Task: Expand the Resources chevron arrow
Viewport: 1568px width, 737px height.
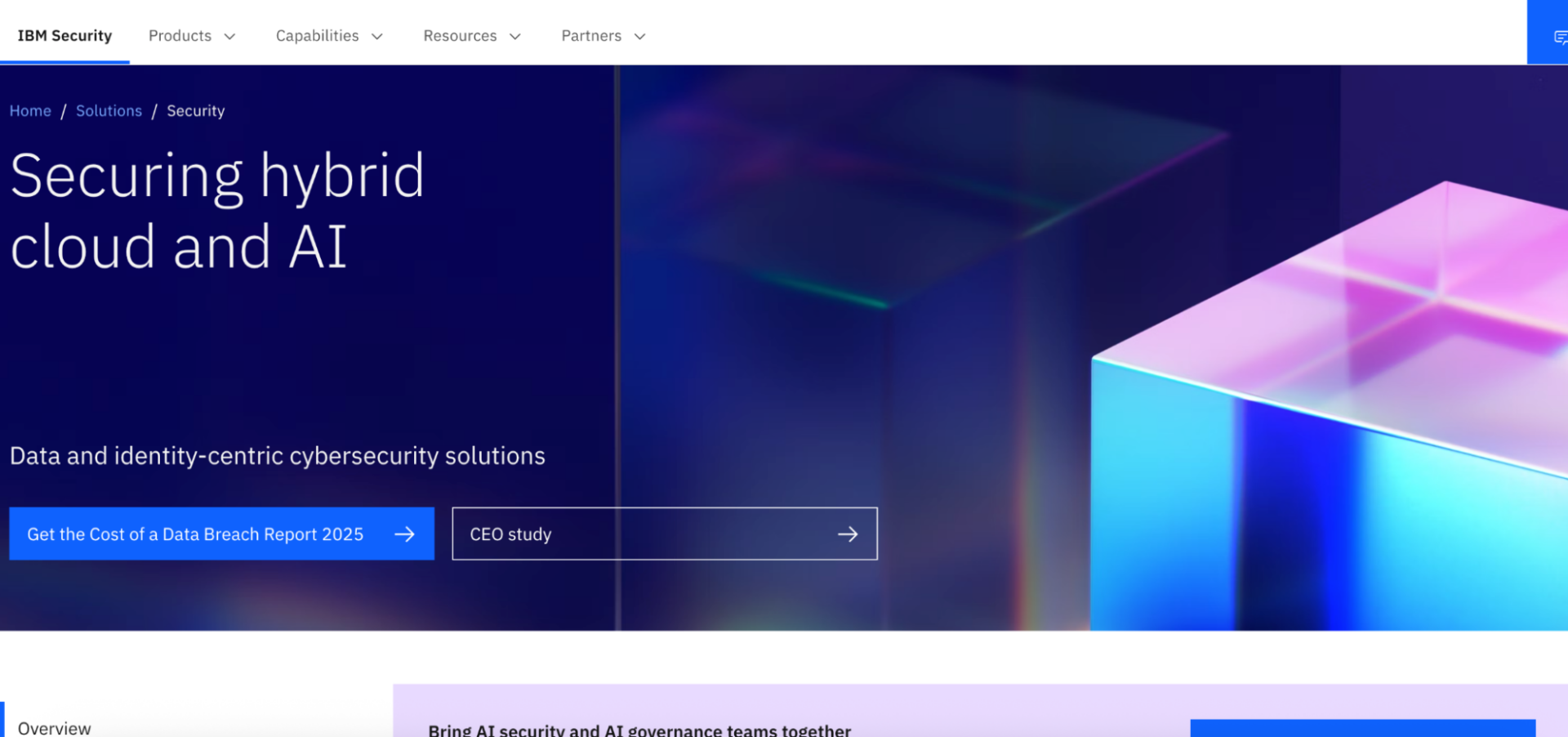Action: [x=514, y=37]
